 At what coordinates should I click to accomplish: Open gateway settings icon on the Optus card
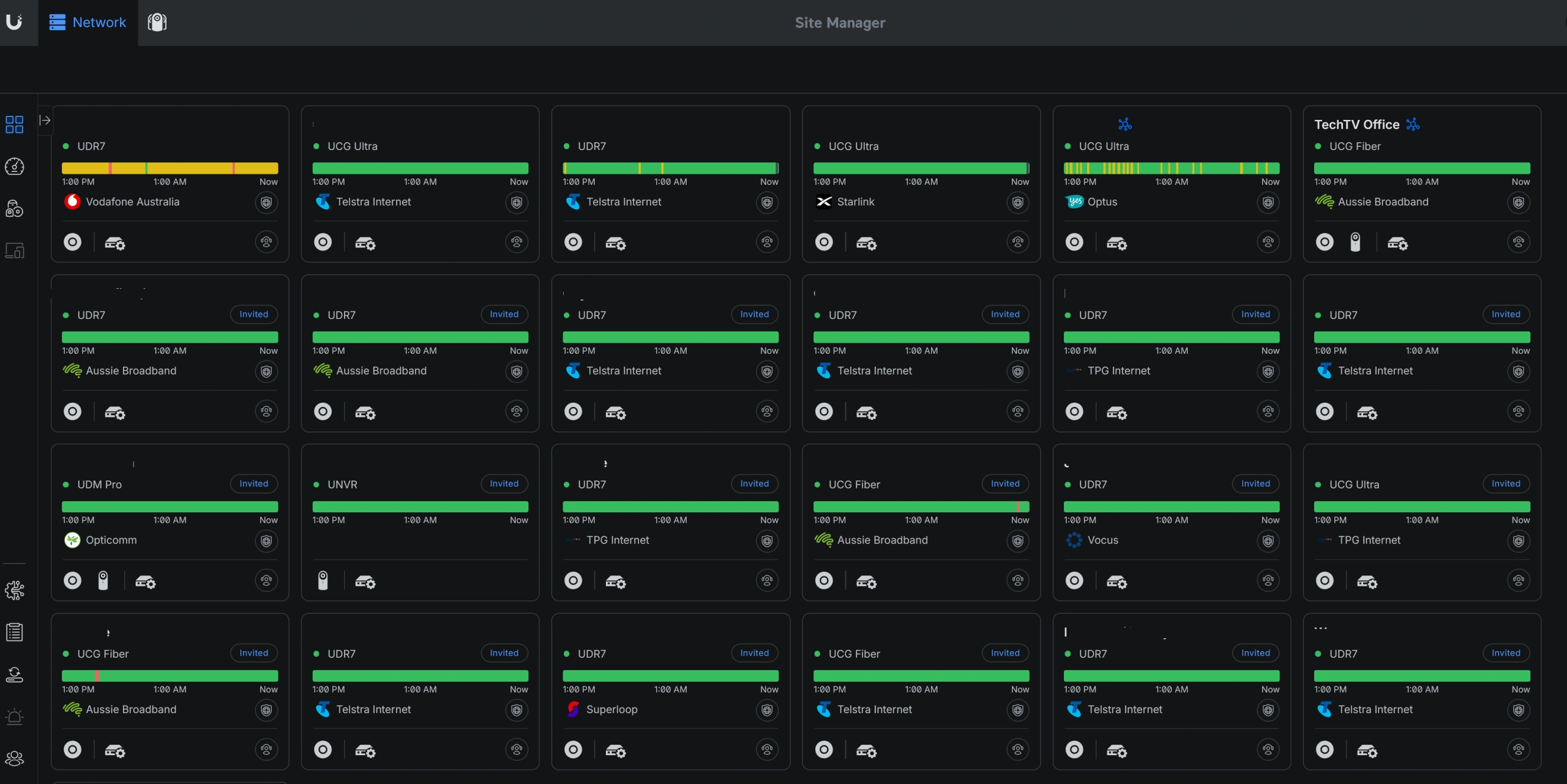point(1116,243)
